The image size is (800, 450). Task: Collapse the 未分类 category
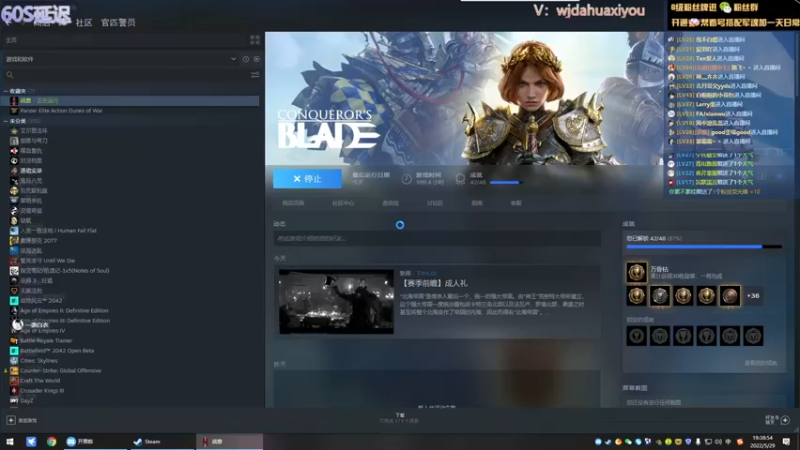[x=6, y=121]
